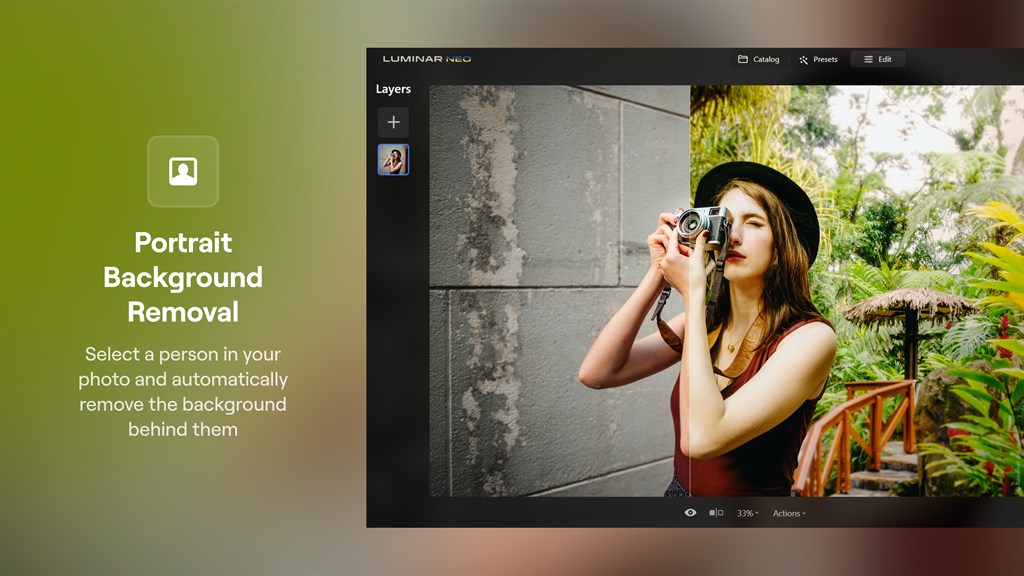Click the 'Portrait Background Removal' title
The height and width of the screenshot is (576, 1024).
click(183, 277)
